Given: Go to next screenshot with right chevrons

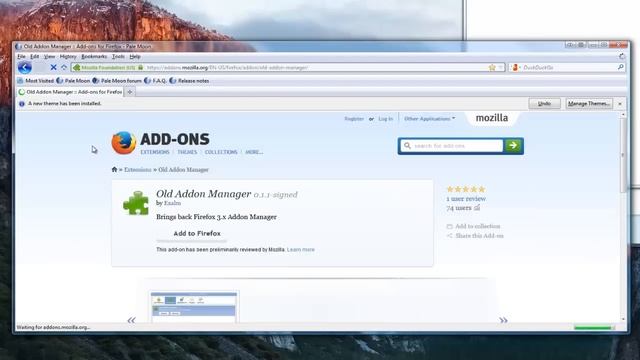Looking at the screenshot, I should pyautogui.click(x=503, y=320).
